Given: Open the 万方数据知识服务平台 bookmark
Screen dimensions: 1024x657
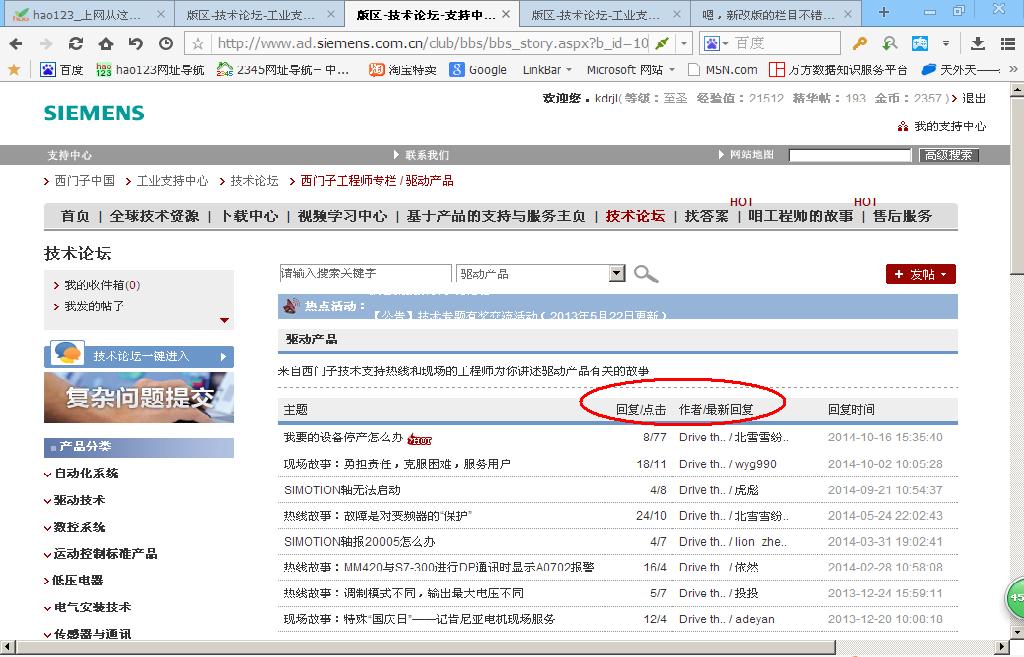Looking at the screenshot, I should 839,69.
